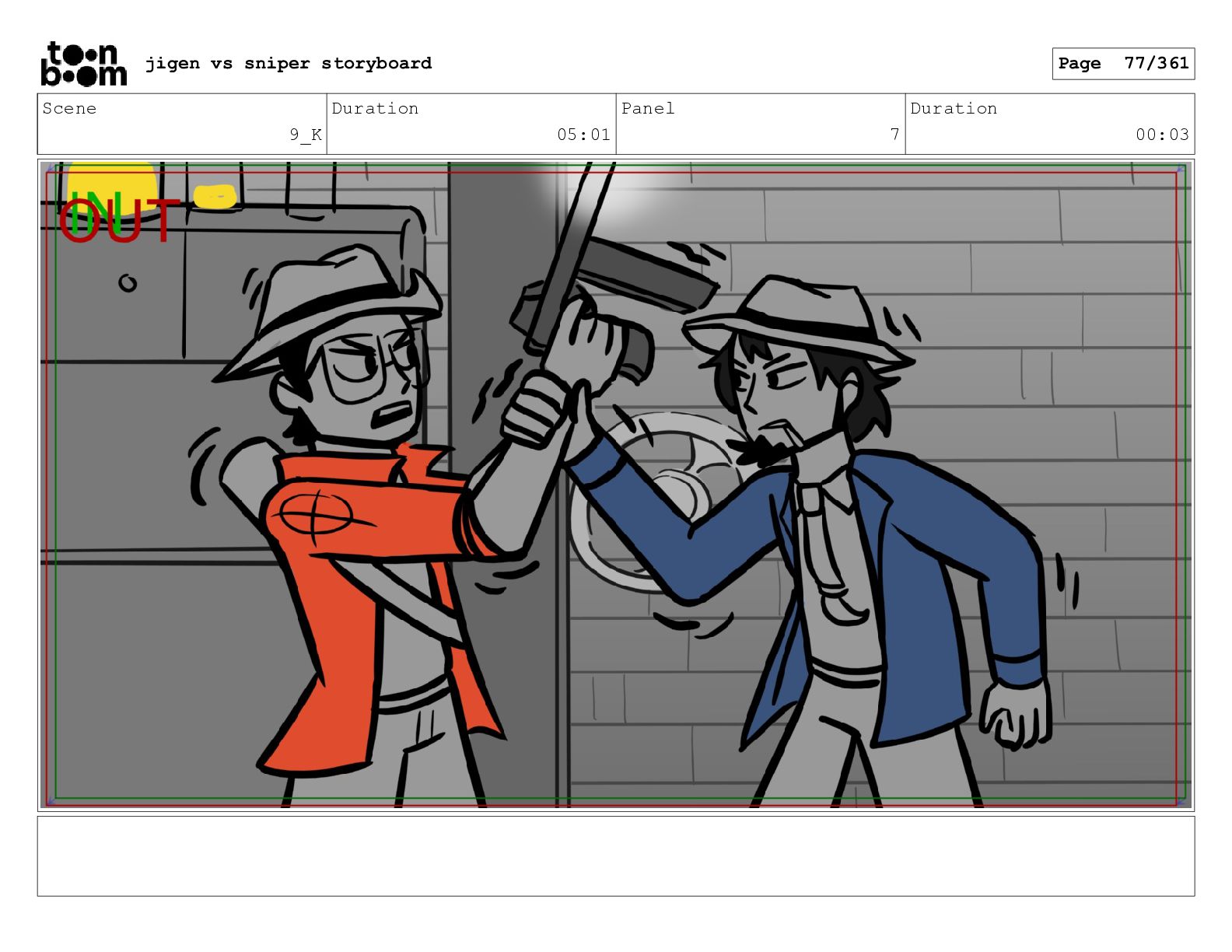1232x952 pixels.
Task: Click the storyboard panel drawing
Action: pos(616,485)
